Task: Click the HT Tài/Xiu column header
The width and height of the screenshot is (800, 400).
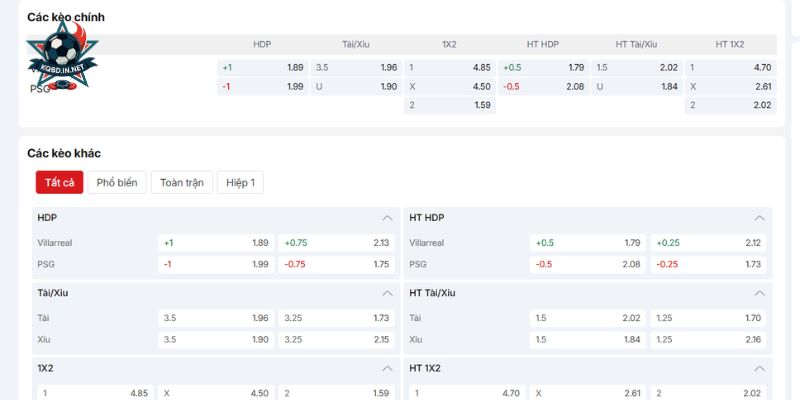Action: pos(636,44)
